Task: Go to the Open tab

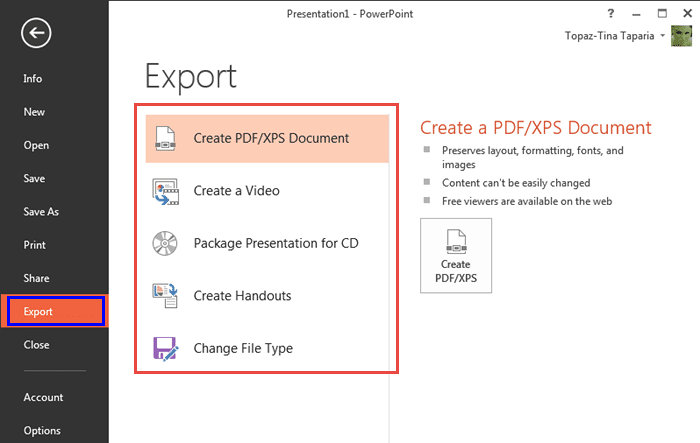Action: point(36,146)
